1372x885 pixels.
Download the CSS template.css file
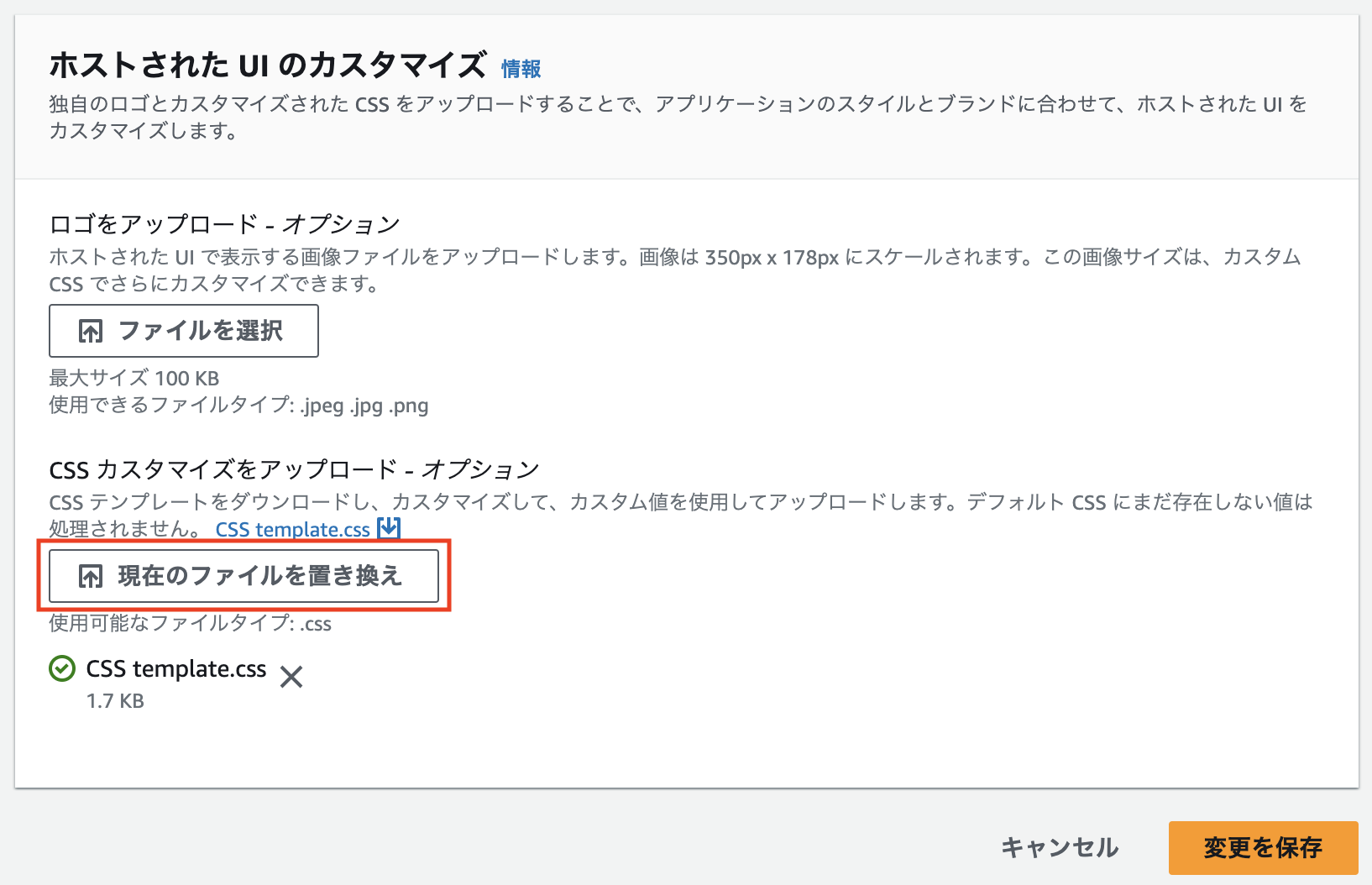[292, 529]
